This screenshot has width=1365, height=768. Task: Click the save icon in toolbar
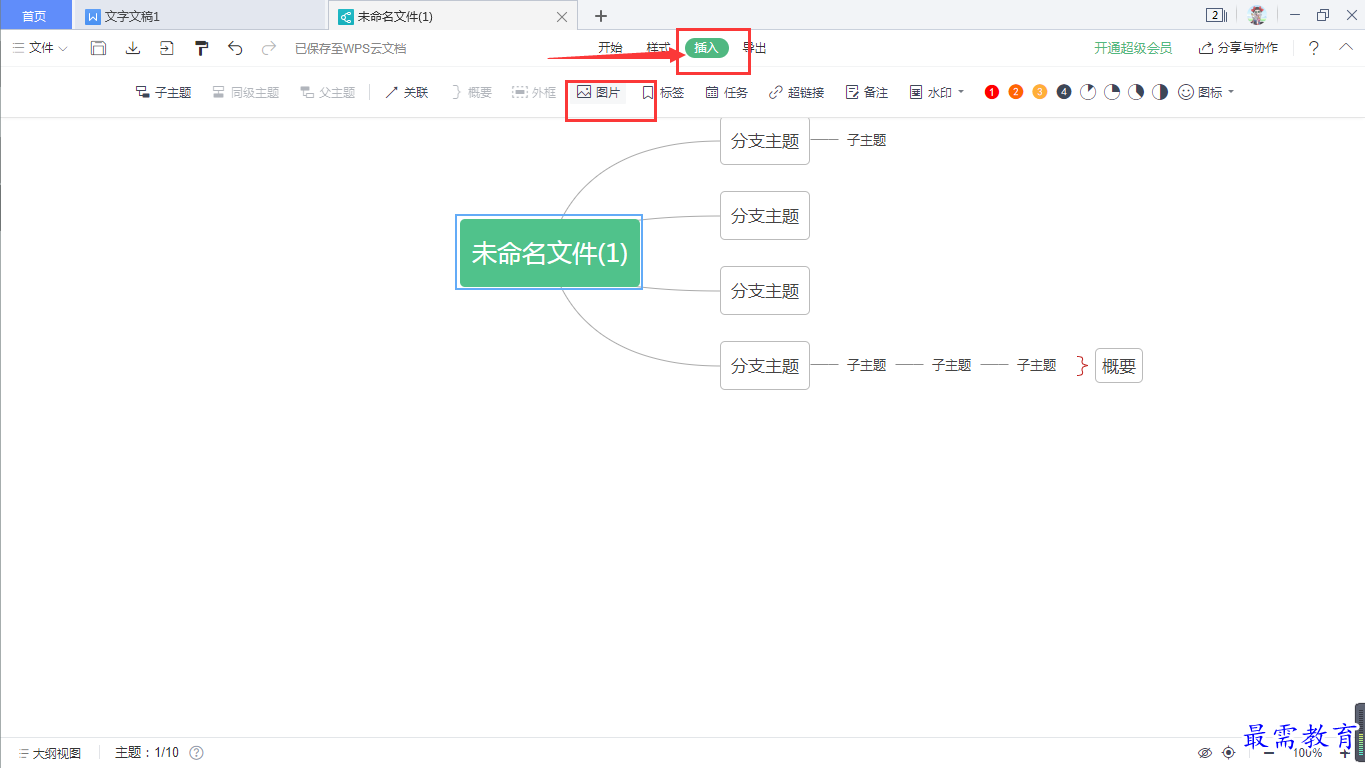click(98, 48)
